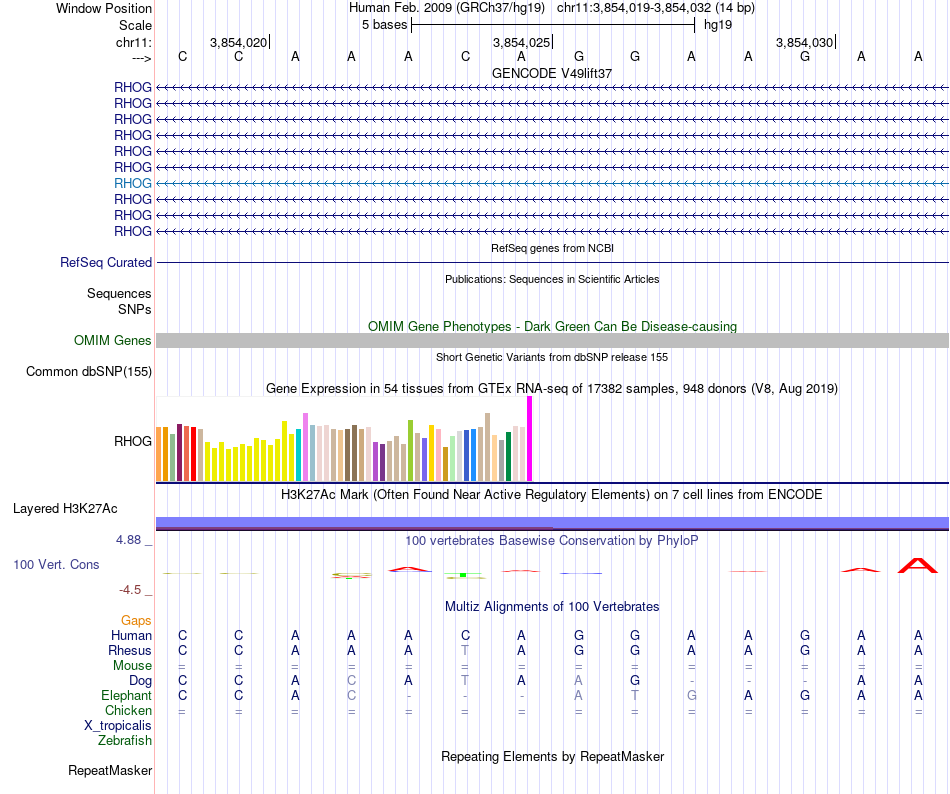Click the orange Gaps label
Image resolution: width=950 pixels, height=794 pixels.
[136, 620]
